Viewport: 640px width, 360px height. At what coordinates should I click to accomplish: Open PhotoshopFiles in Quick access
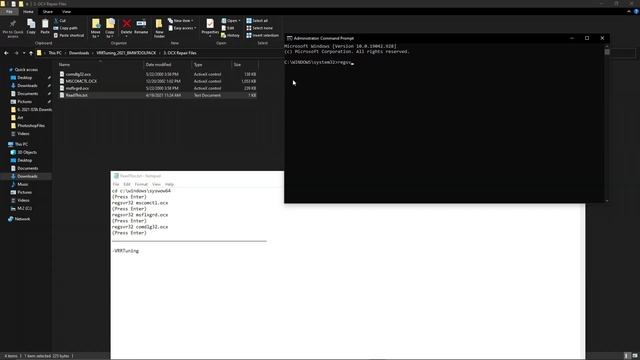click(x=31, y=126)
